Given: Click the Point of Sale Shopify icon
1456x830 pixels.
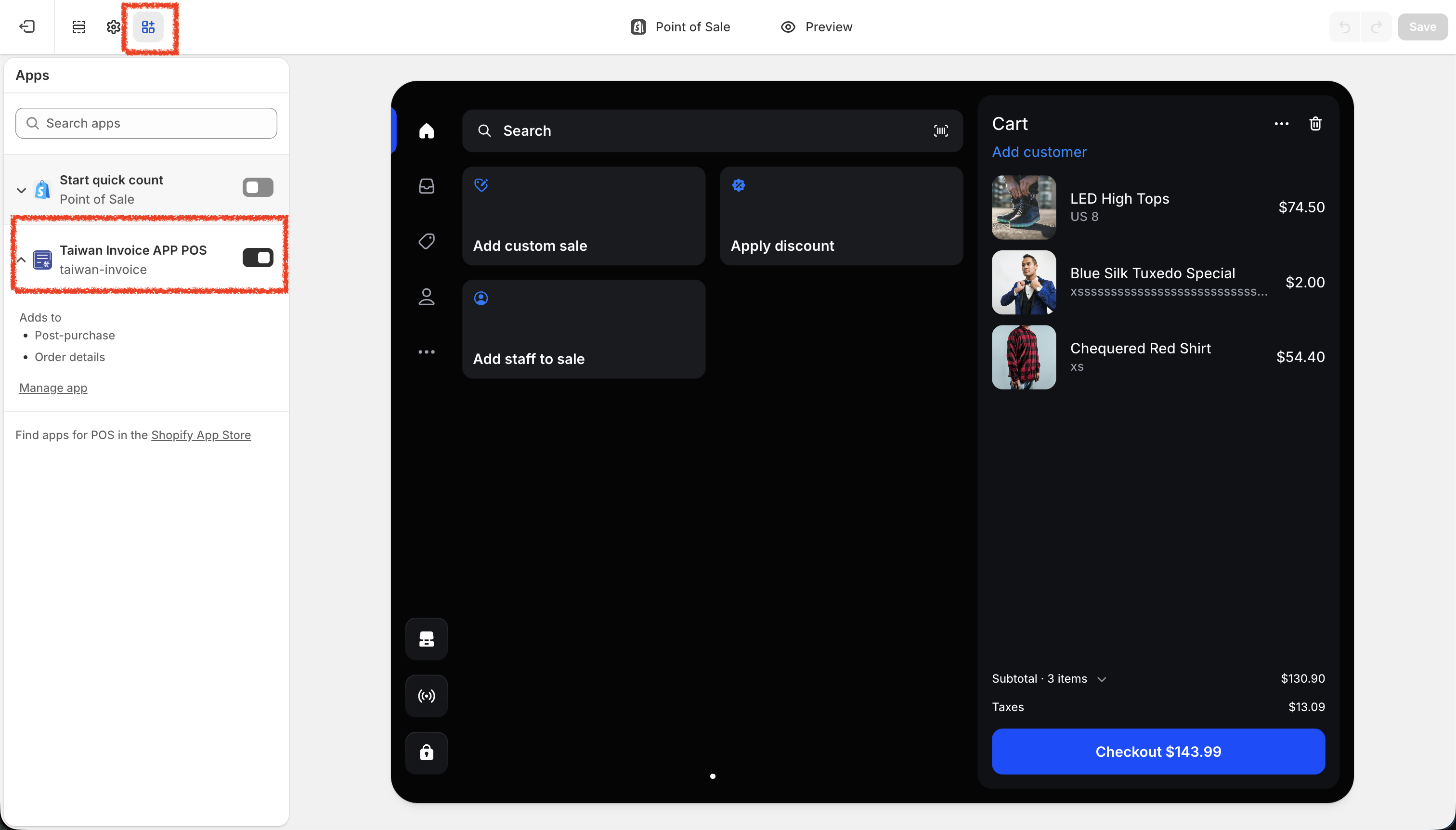Looking at the screenshot, I should point(638,27).
